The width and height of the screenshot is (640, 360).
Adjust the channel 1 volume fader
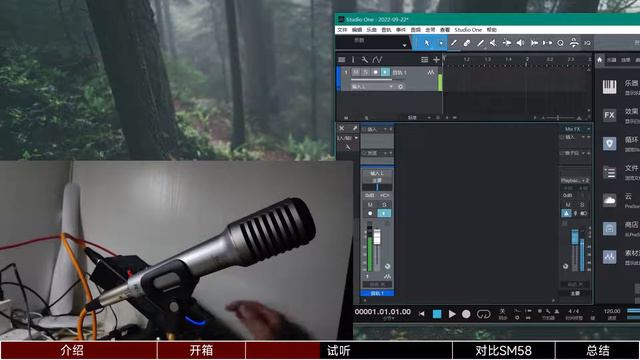pos(377,237)
